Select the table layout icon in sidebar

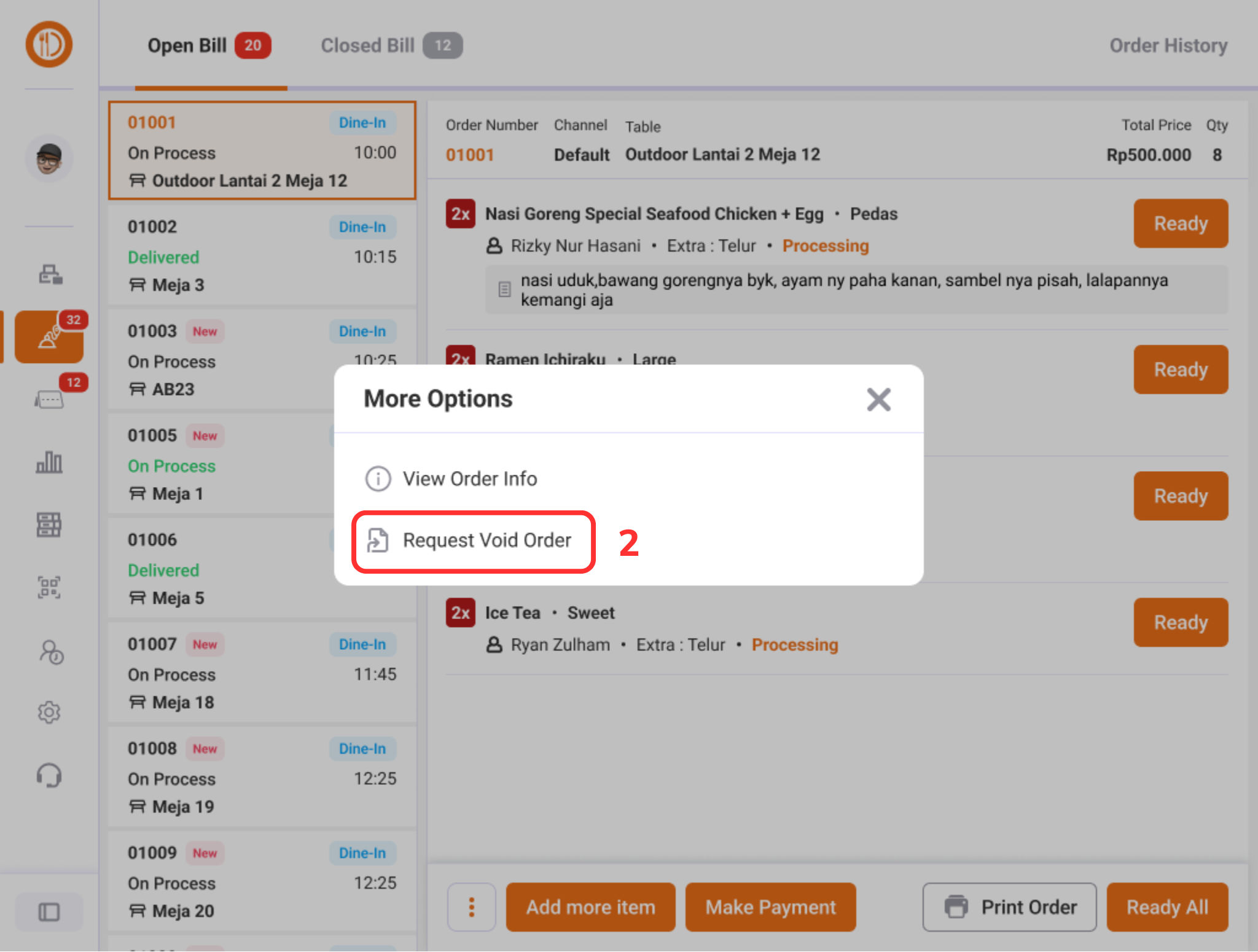pos(49,525)
